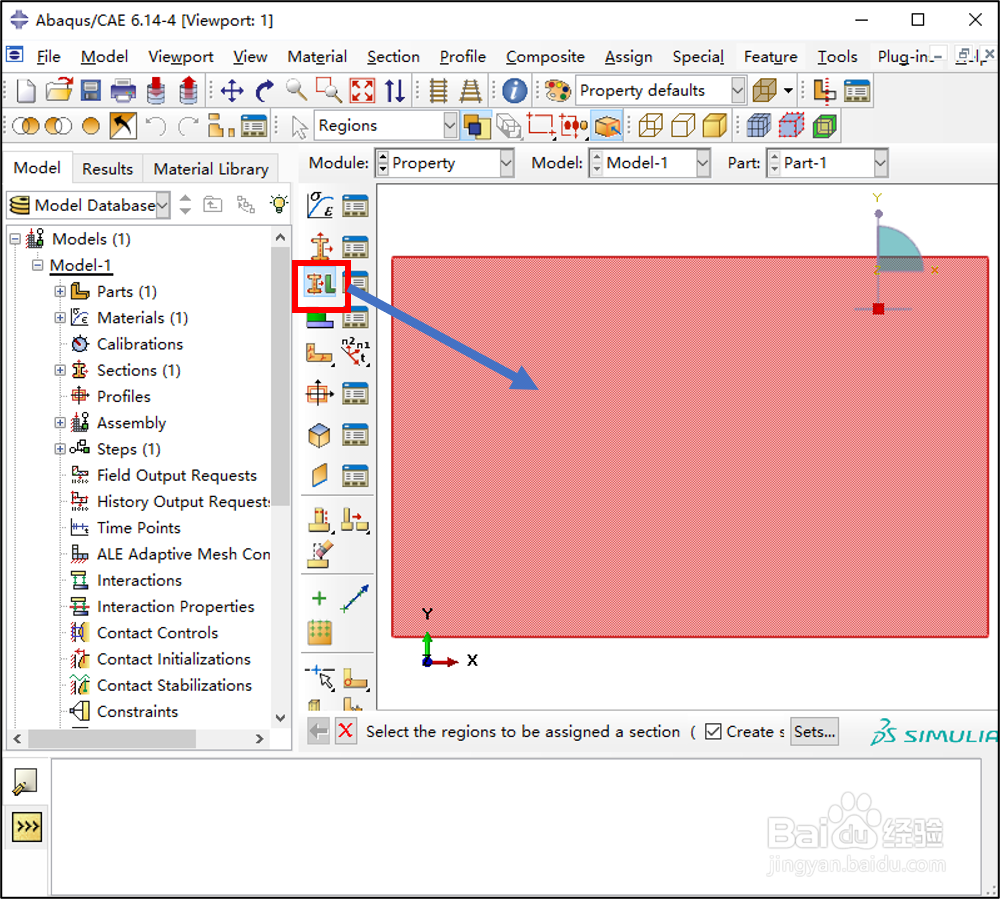Toggle the Create set checkbox
The height and width of the screenshot is (899, 1000).
point(713,731)
